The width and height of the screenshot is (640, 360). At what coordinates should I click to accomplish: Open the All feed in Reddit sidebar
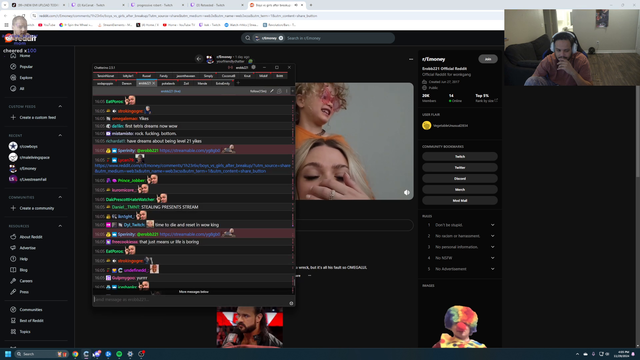(22, 89)
